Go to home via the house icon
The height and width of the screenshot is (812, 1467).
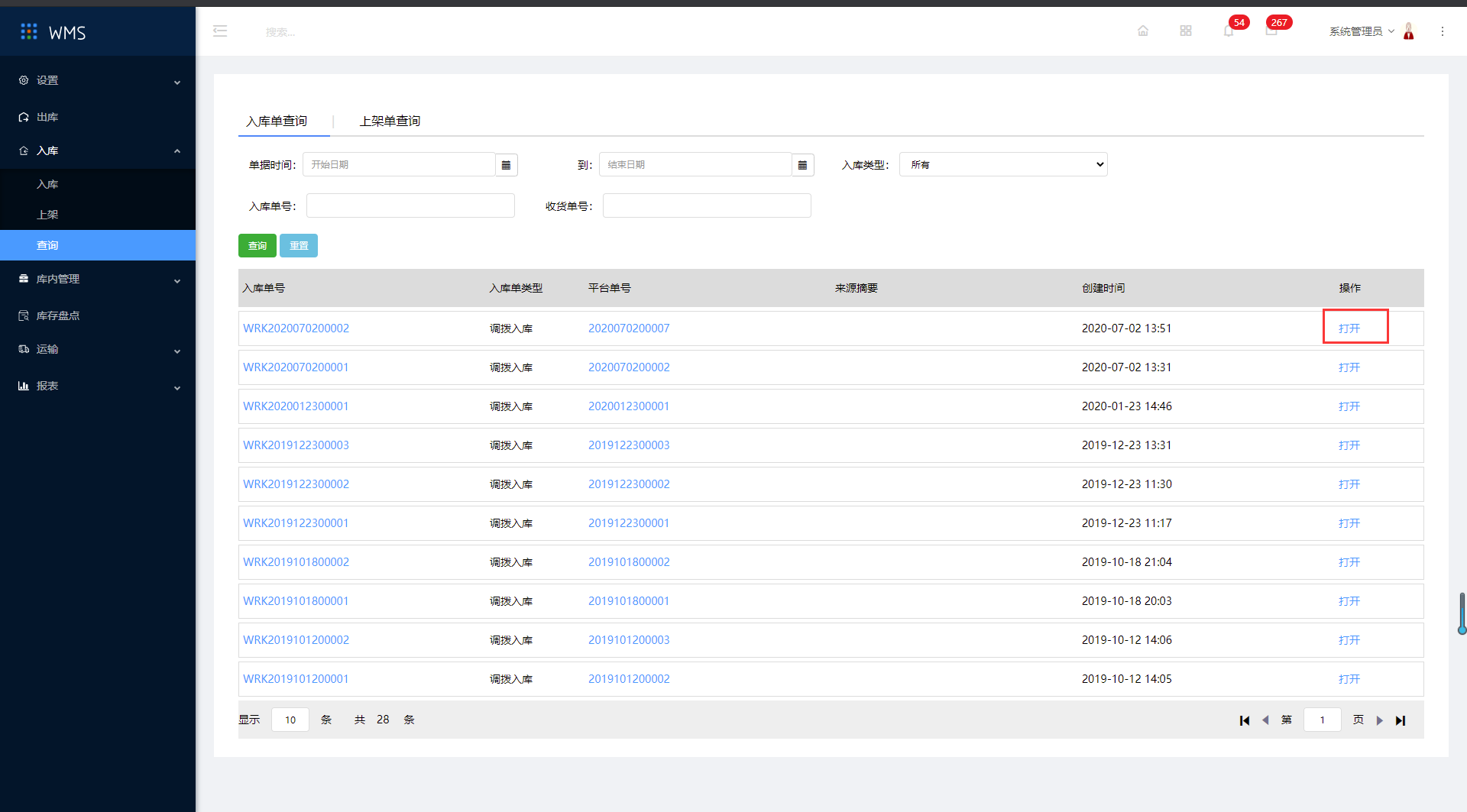(x=1143, y=31)
